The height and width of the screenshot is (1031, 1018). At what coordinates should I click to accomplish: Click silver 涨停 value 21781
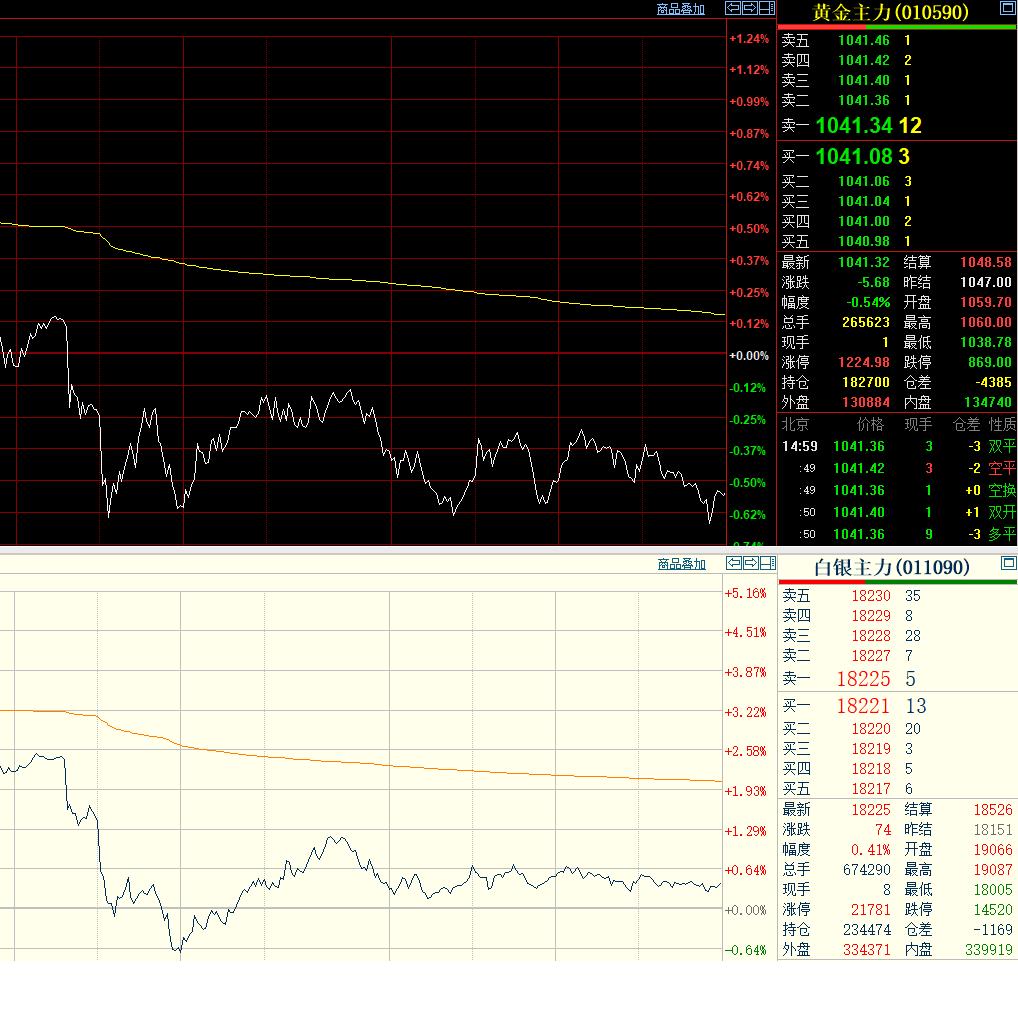(x=871, y=910)
